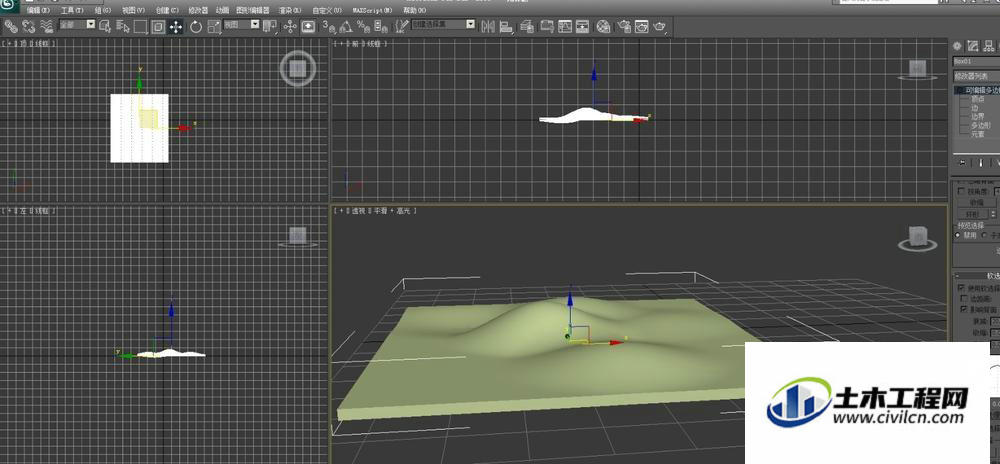Toggle the 3D Snaps icon
Screen dimensions: 1000x464
tap(328, 26)
